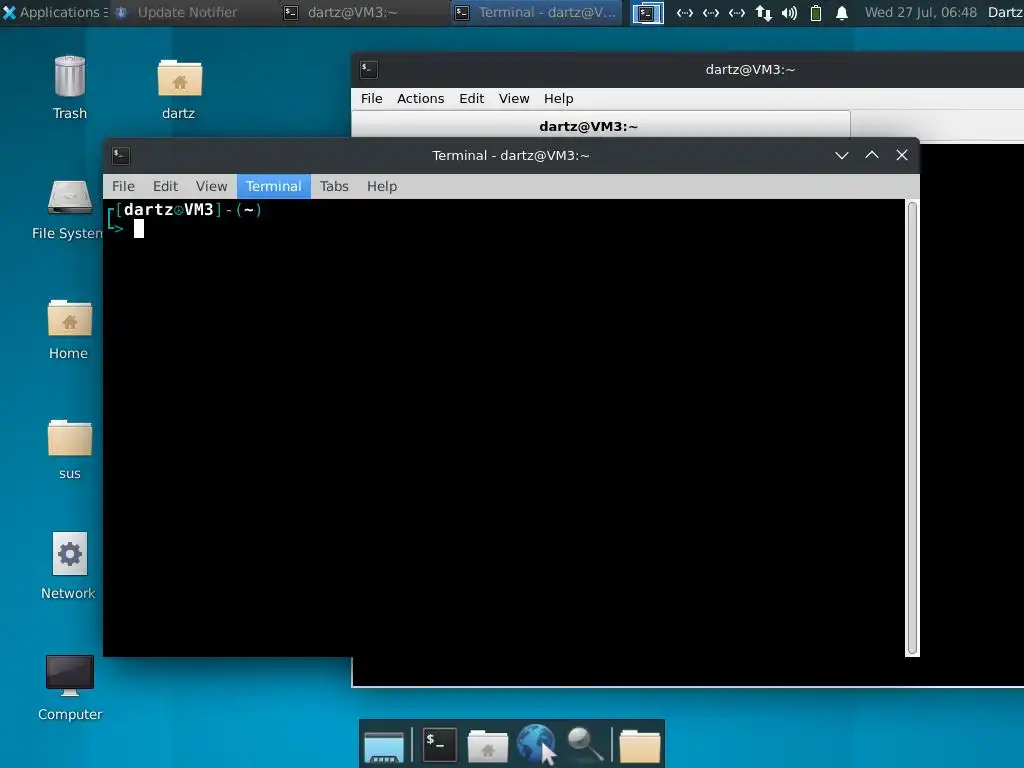This screenshot has width=1024, height=768.
Task: Click the highlighted workspace switcher icon
Action: (x=647, y=13)
